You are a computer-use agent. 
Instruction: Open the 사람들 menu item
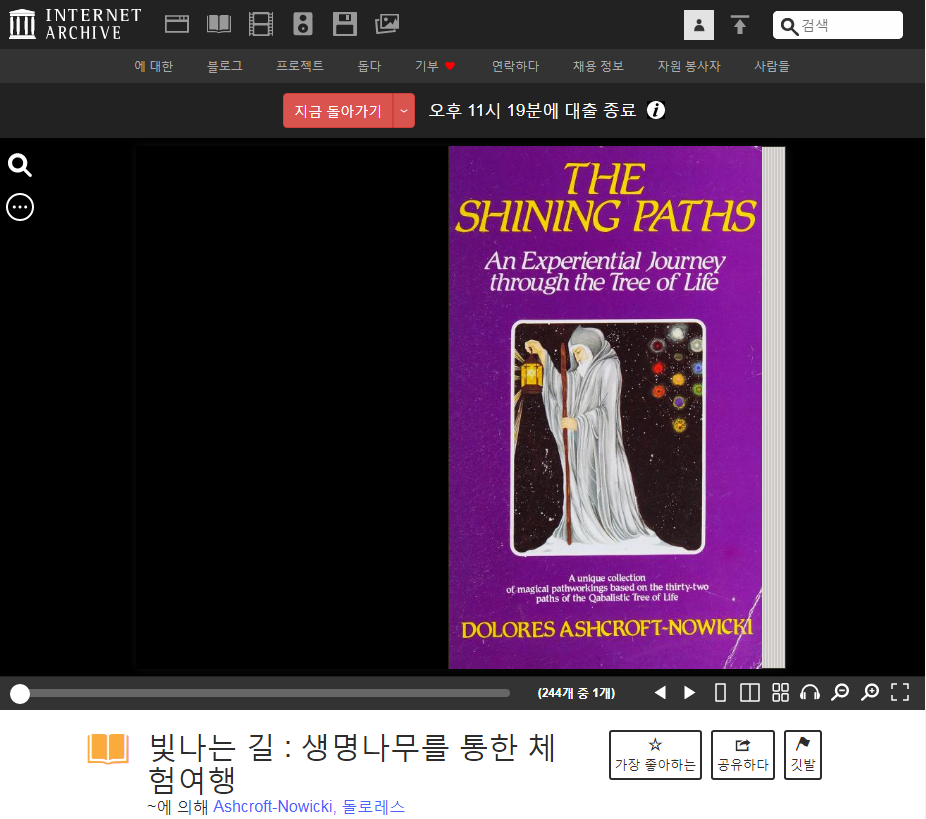[x=771, y=66]
